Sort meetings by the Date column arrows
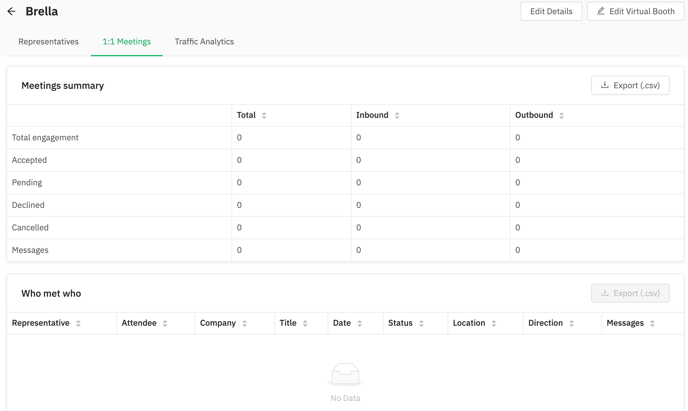The width and height of the screenshot is (688, 411). click(359, 323)
